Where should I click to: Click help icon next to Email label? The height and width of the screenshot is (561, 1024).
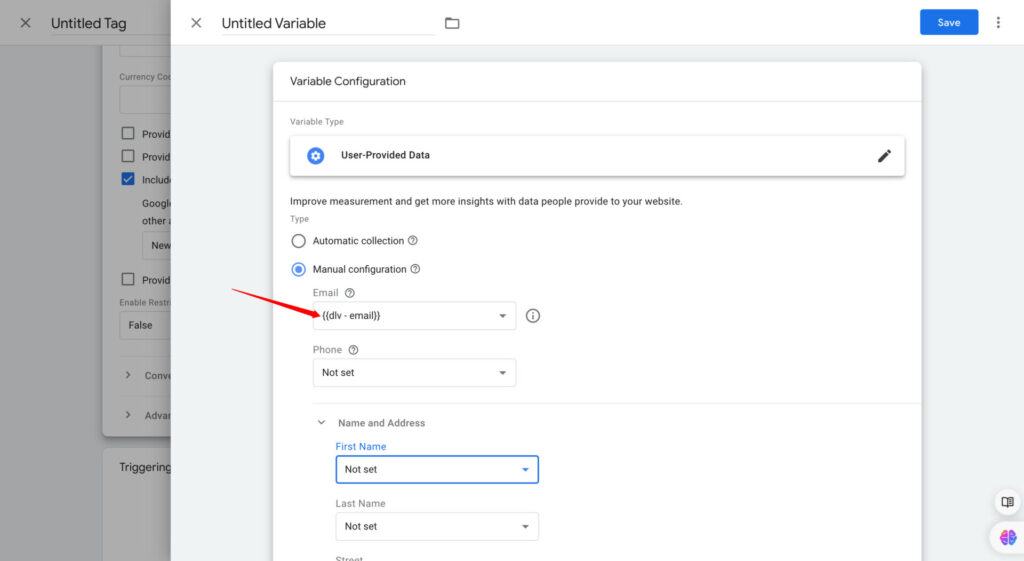tap(349, 293)
